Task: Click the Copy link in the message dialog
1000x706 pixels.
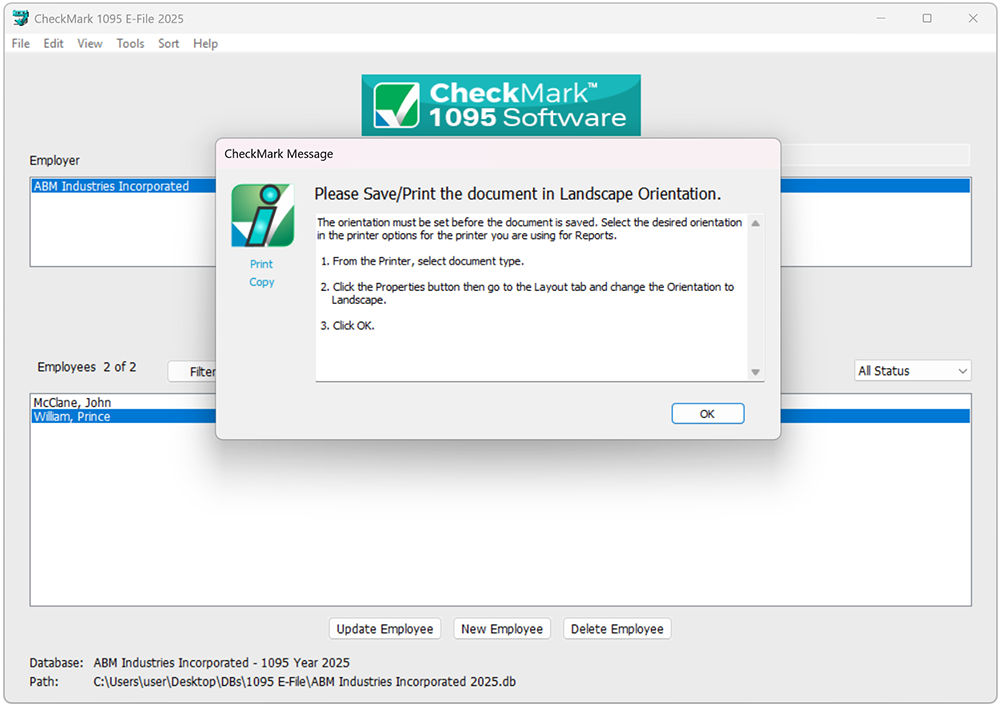Action: point(261,282)
